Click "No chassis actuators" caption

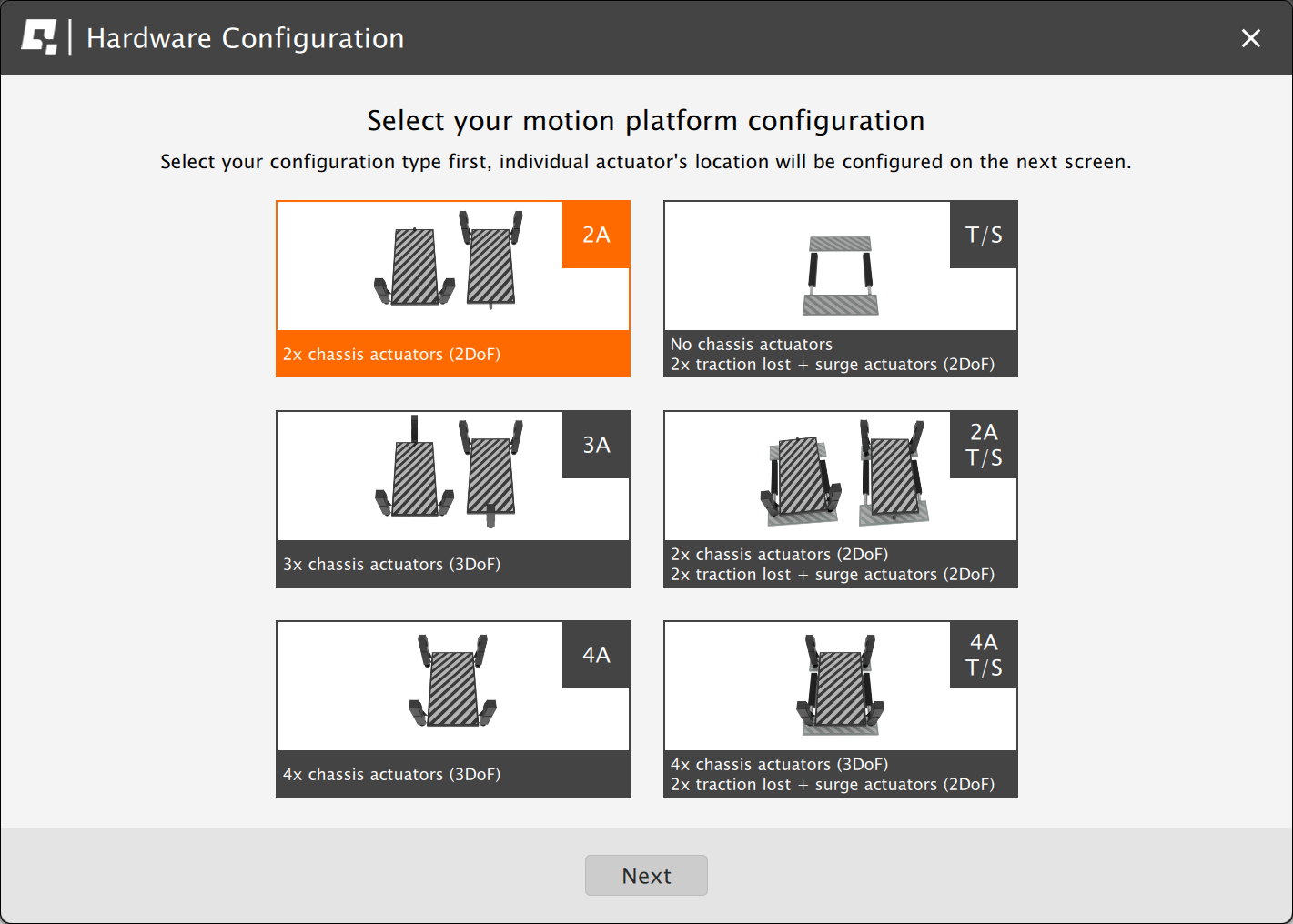(752, 345)
